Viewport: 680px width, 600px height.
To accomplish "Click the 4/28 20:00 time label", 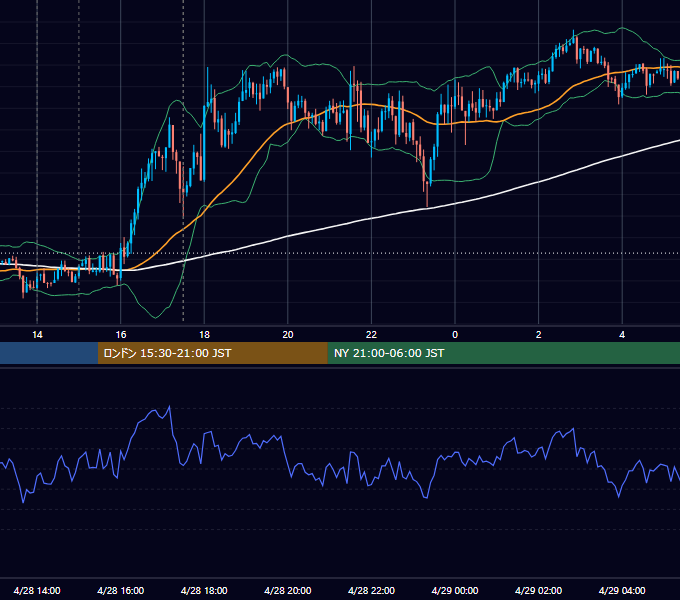I will tap(288, 590).
